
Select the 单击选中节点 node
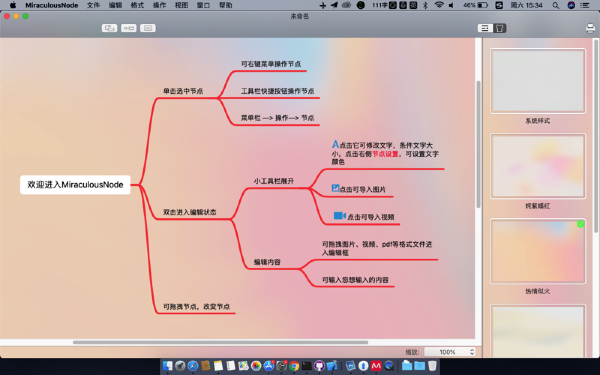click(183, 91)
